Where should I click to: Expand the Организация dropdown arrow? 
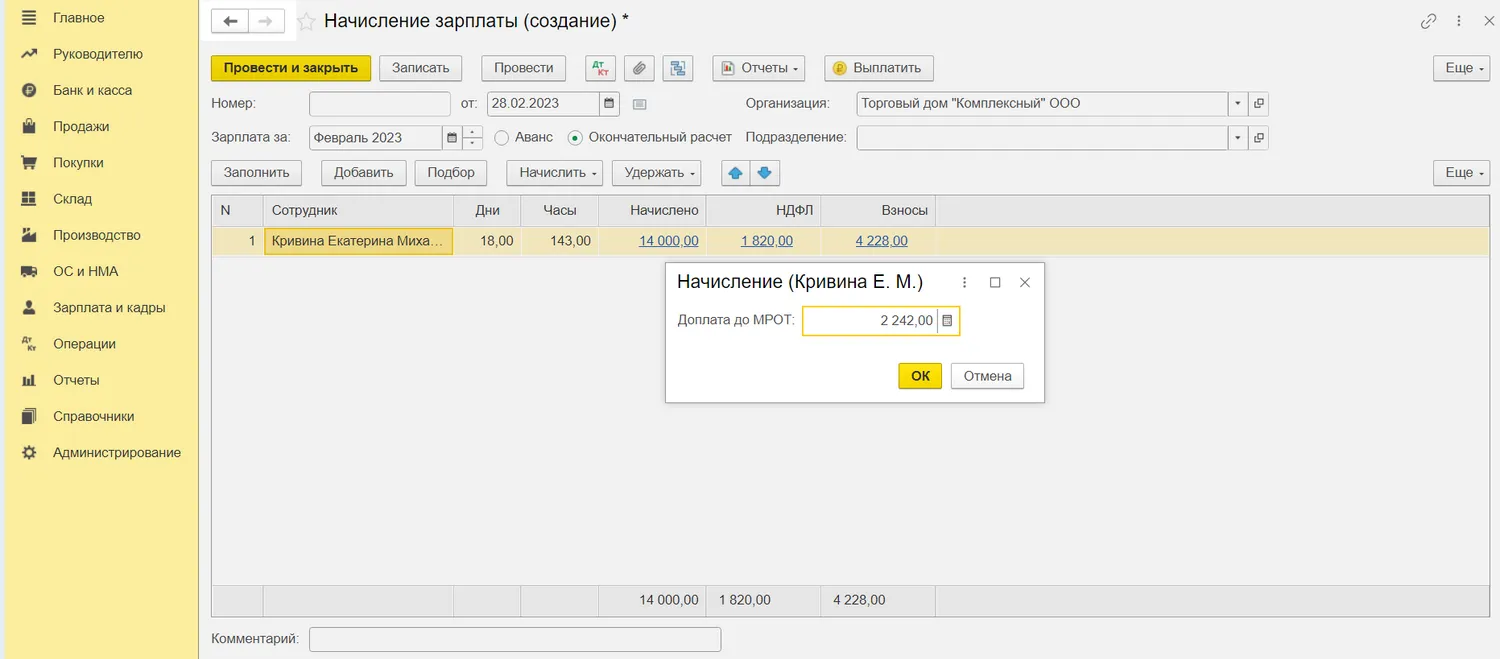tap(1238, 103)
